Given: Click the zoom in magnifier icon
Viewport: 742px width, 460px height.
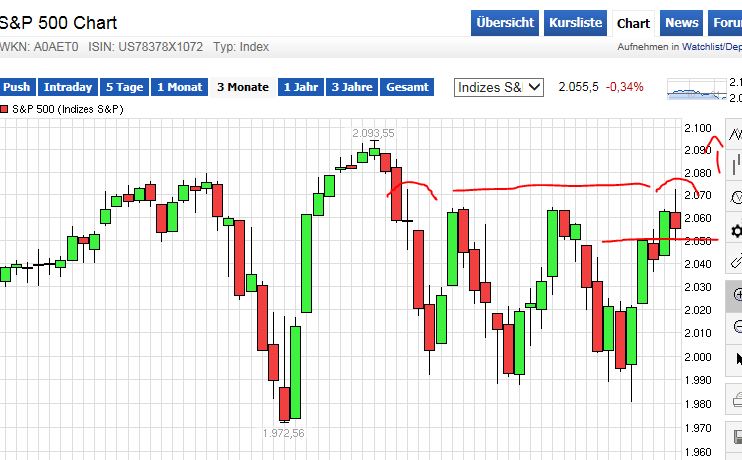Looking at the screenshot, I should pos(735,294).
